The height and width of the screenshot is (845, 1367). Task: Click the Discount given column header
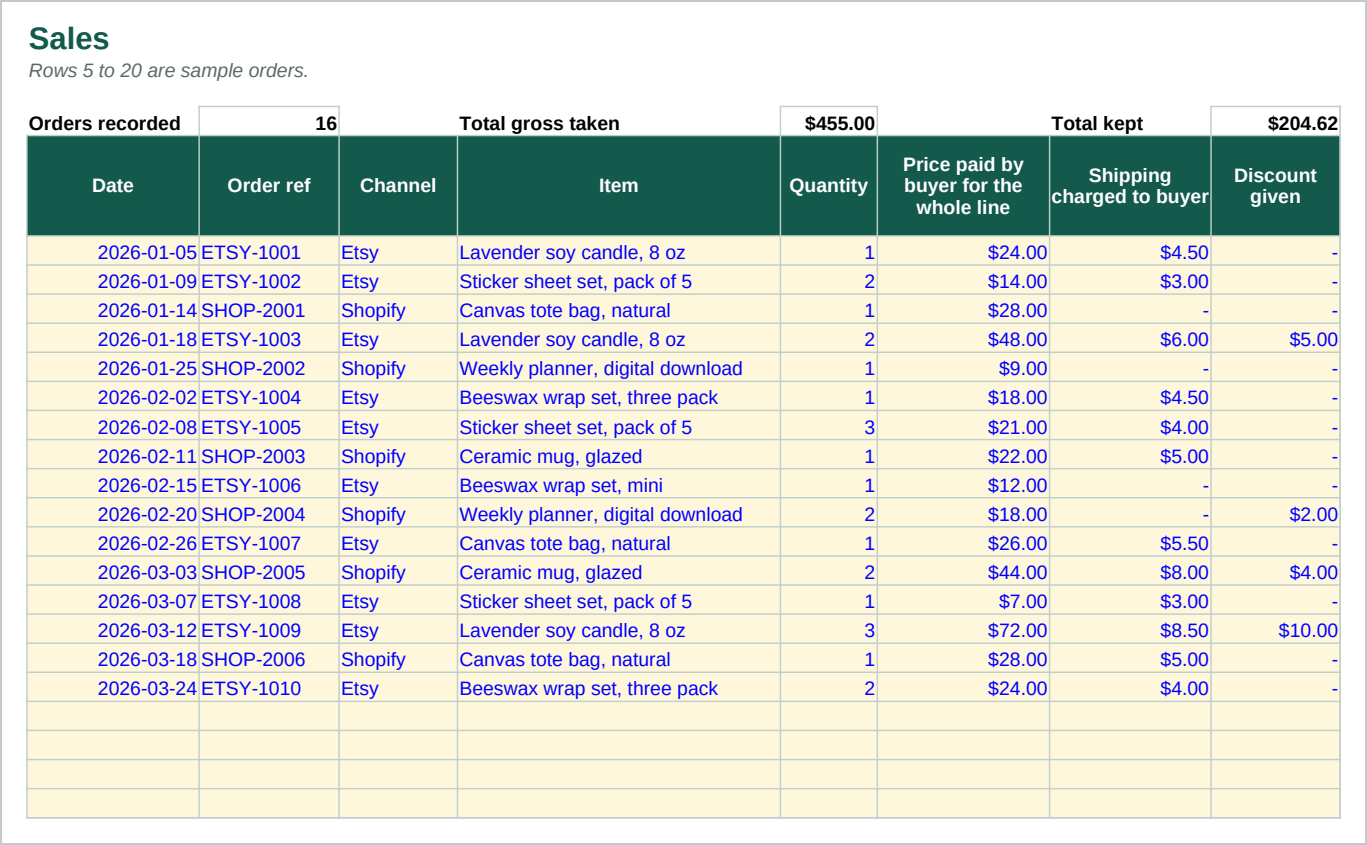pyautogui.click(x=1275, y=186)
